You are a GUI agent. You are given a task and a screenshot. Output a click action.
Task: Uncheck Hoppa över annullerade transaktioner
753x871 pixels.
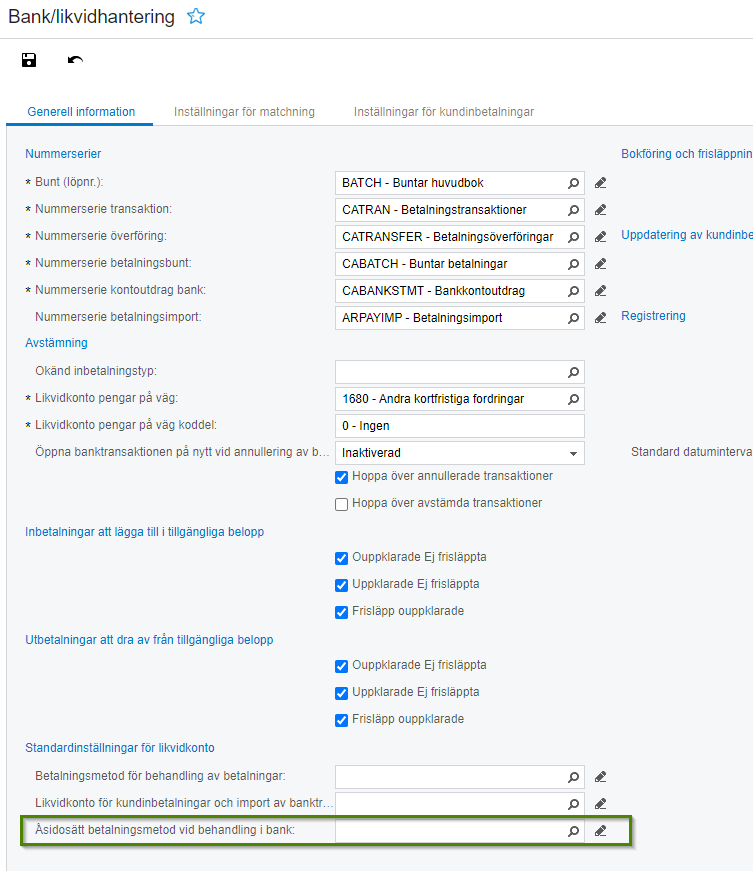342,477
